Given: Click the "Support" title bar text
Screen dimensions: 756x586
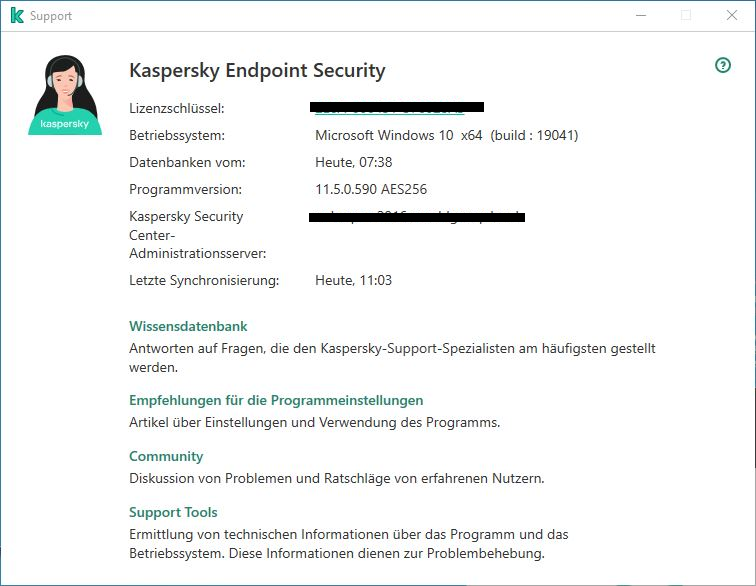Looking at the screenshot, I should pos(51,16).
